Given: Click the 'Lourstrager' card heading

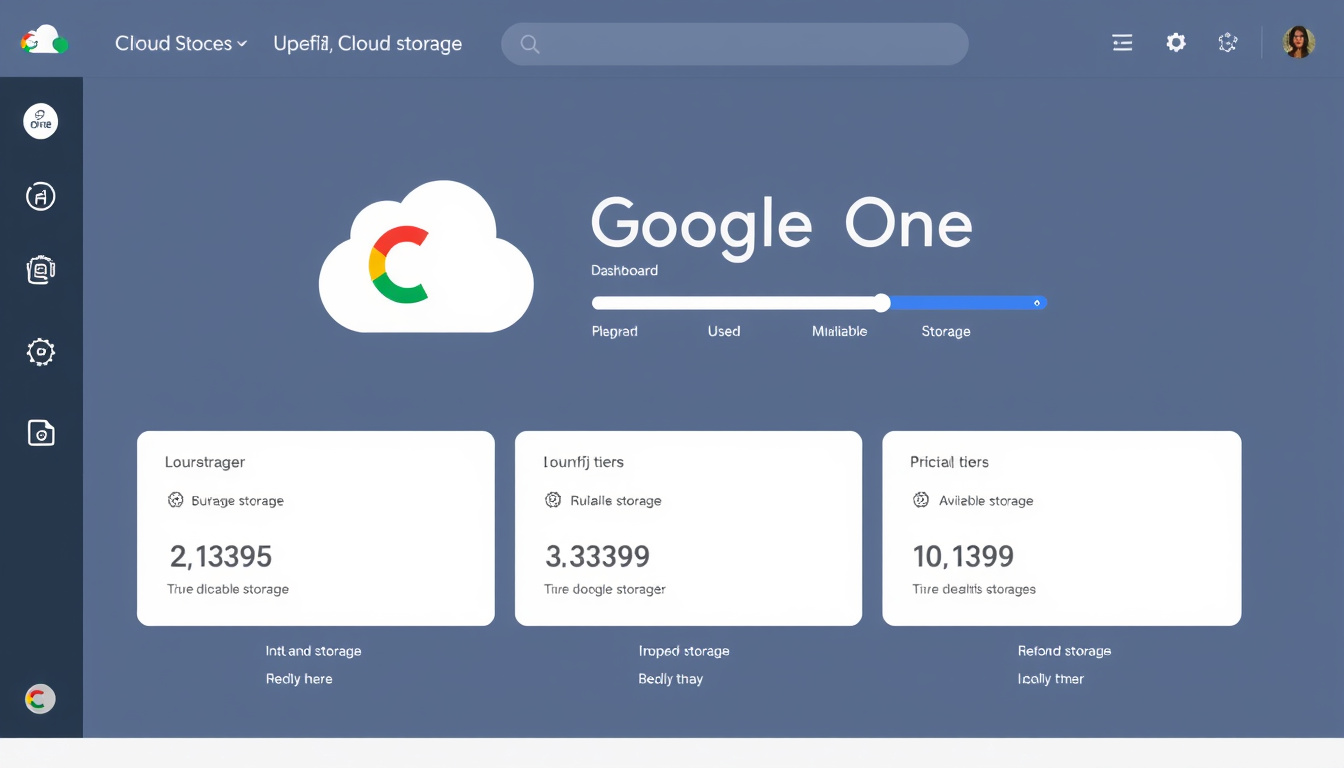Looking at the screenshot, I should [x=205, y=462].
